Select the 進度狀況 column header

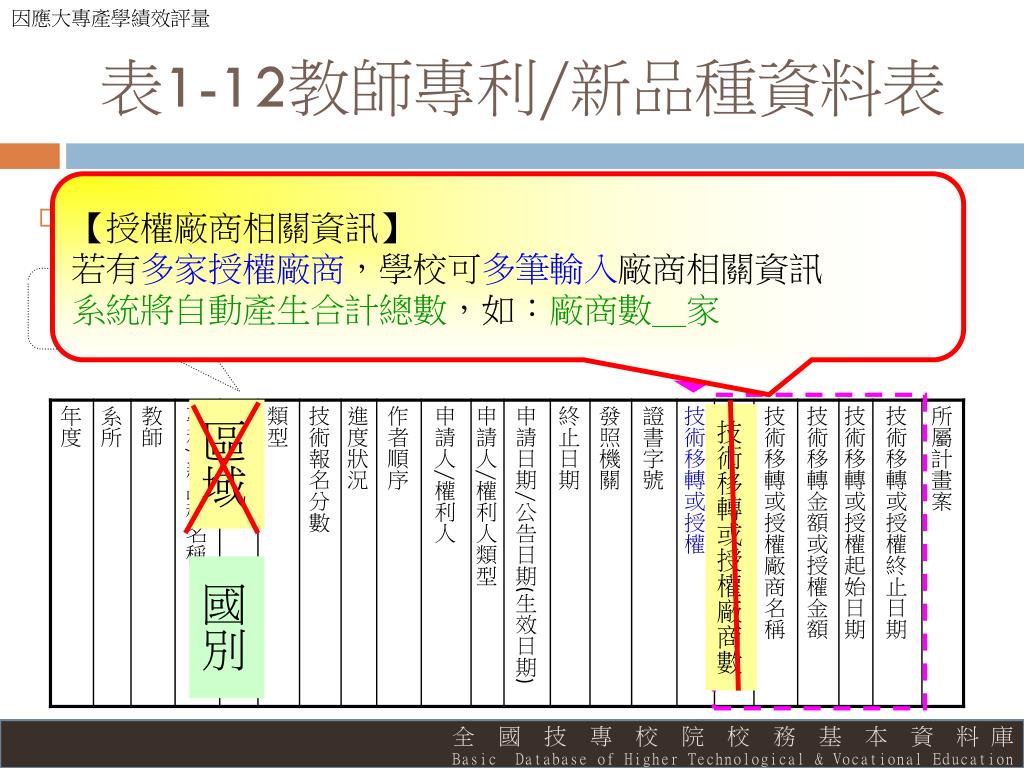[x=357, y=447]
